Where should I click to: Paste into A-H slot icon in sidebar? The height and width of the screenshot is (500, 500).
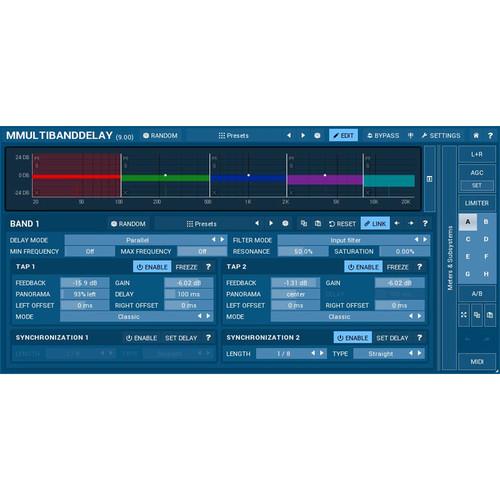(489, 315)
